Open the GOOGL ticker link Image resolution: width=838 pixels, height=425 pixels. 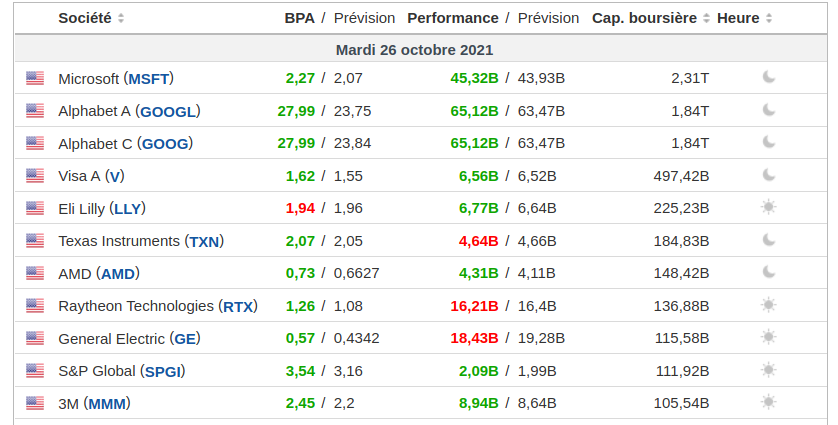click(x=169, y=111)
